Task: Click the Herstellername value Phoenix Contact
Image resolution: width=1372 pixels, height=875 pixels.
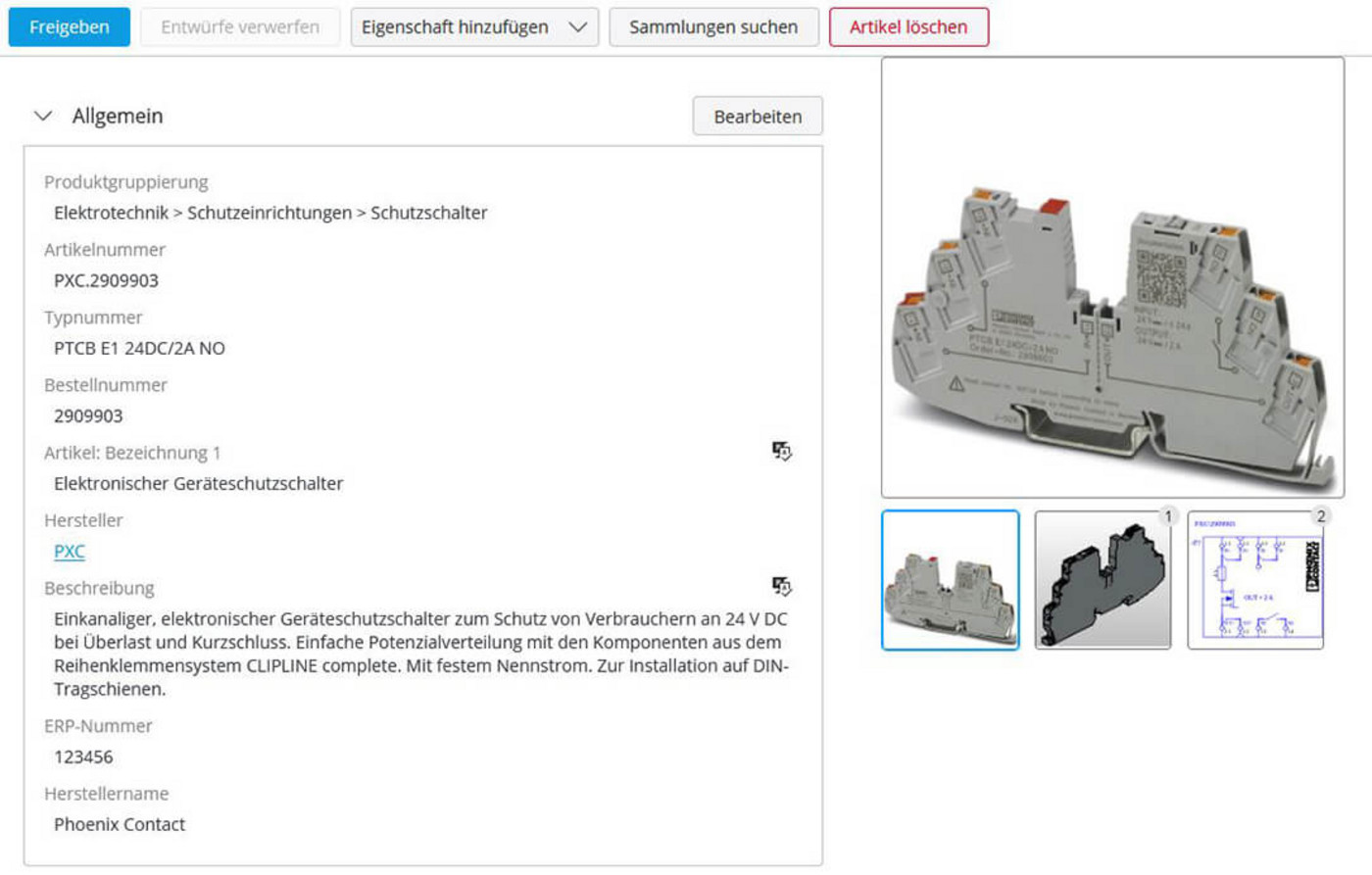Action: point(120,825)
